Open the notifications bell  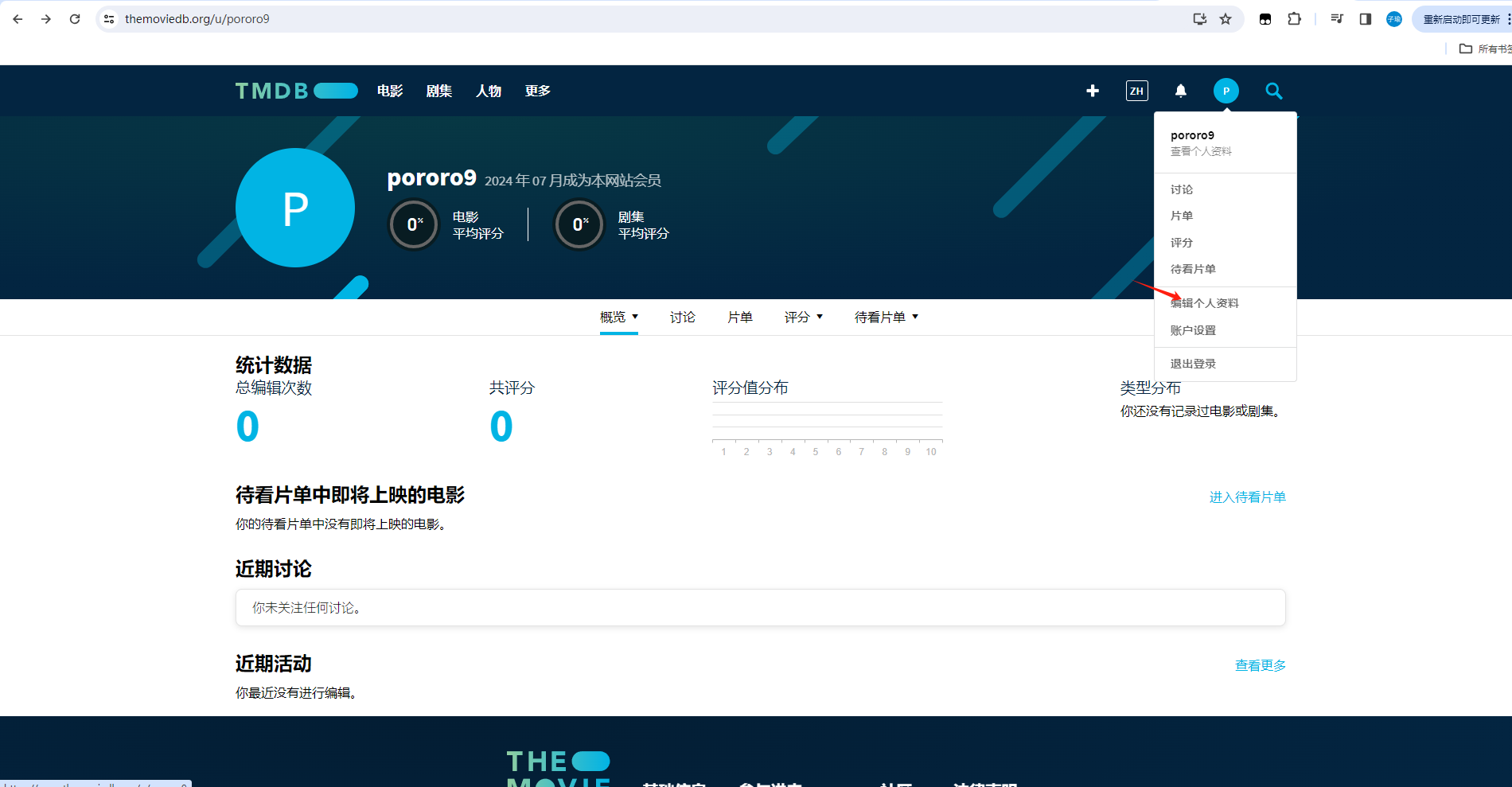[1181, 91]
